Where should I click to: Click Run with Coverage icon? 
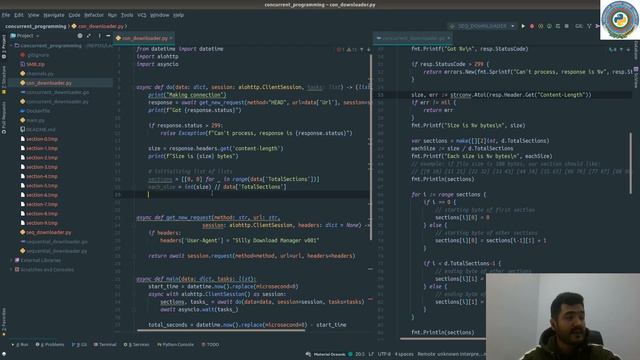coord(541,26)
